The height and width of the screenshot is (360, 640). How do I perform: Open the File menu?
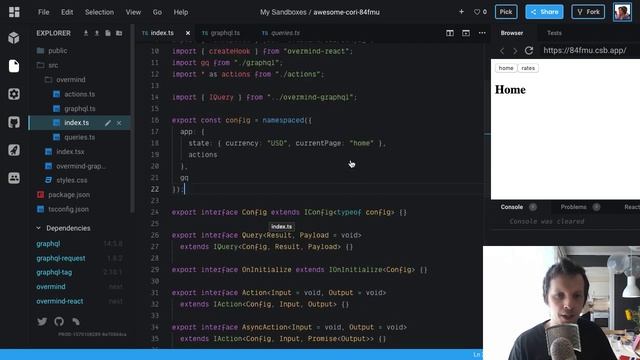tap(44, 12)
